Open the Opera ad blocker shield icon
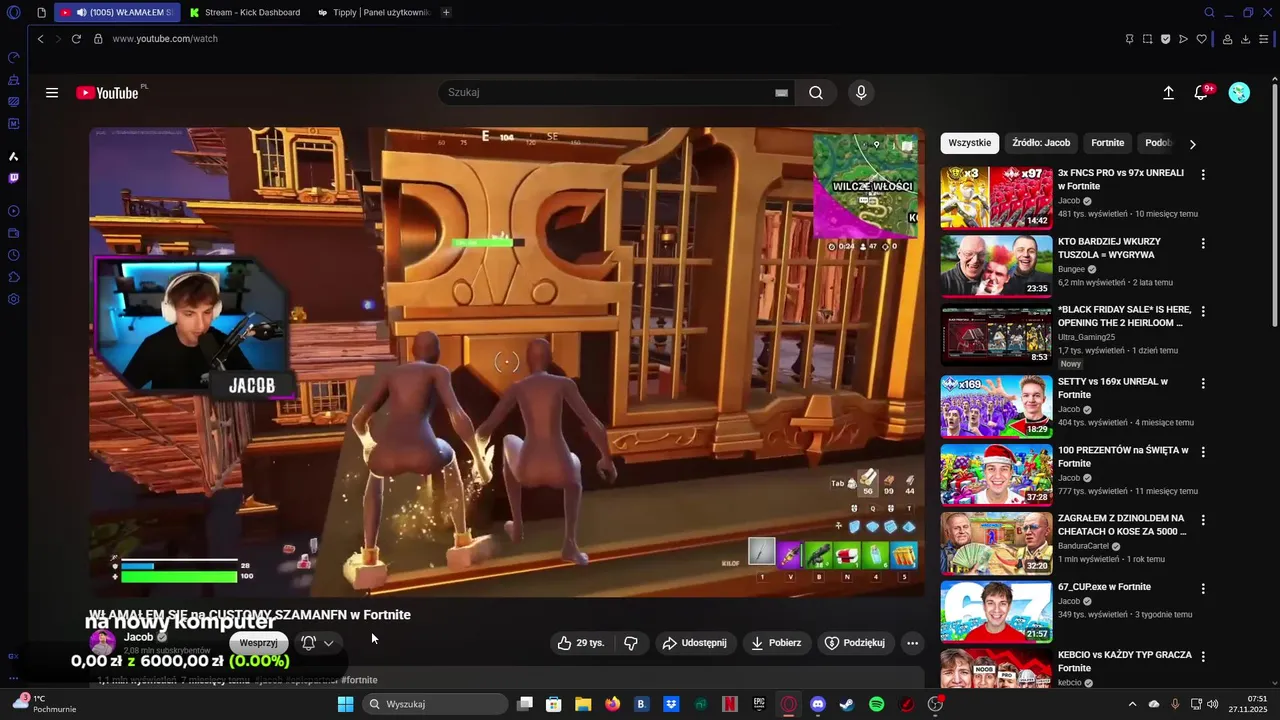Image resolution: width=1280 pixels, height=720 pixels. 1165,39
